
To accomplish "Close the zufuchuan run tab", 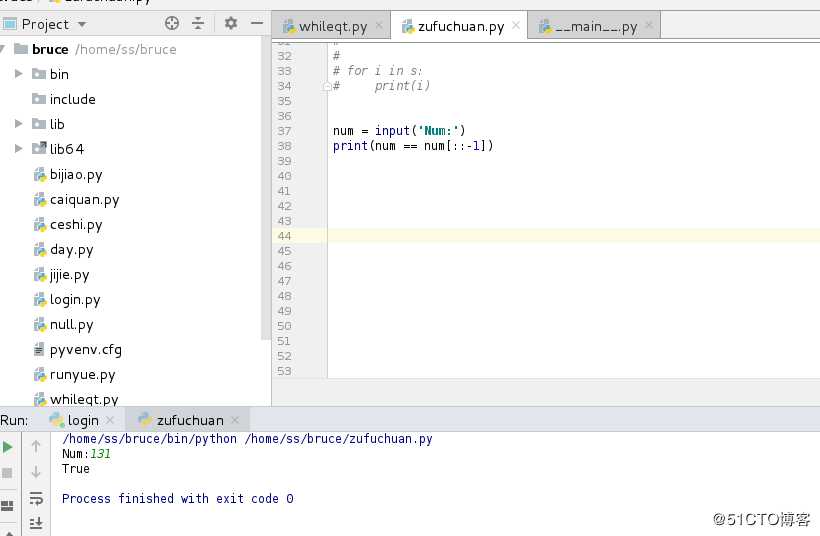I will coord(235,419).
